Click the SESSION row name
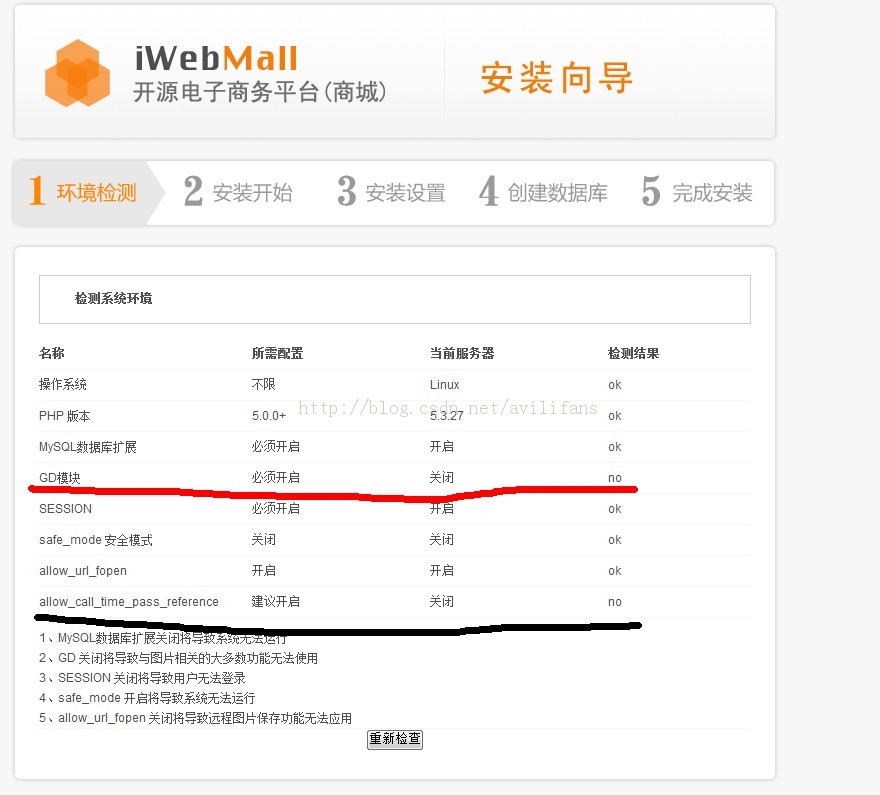880x795 pixels. click(65, 509)
